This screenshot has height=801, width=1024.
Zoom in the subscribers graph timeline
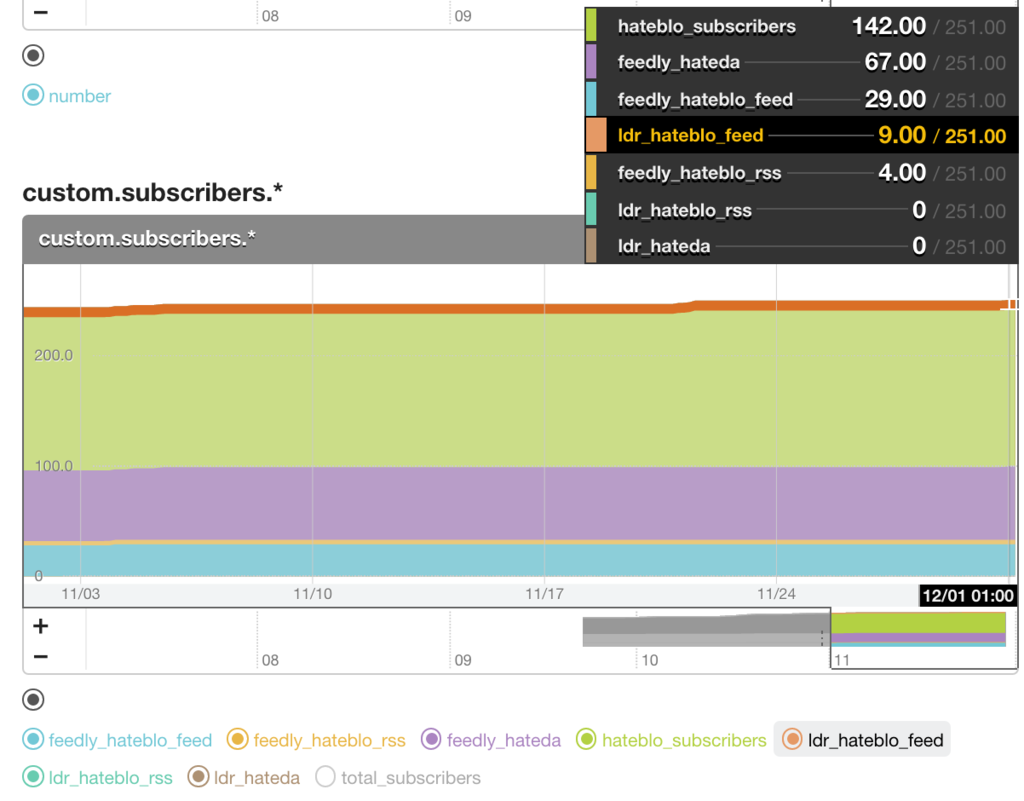tap(40, 626)
